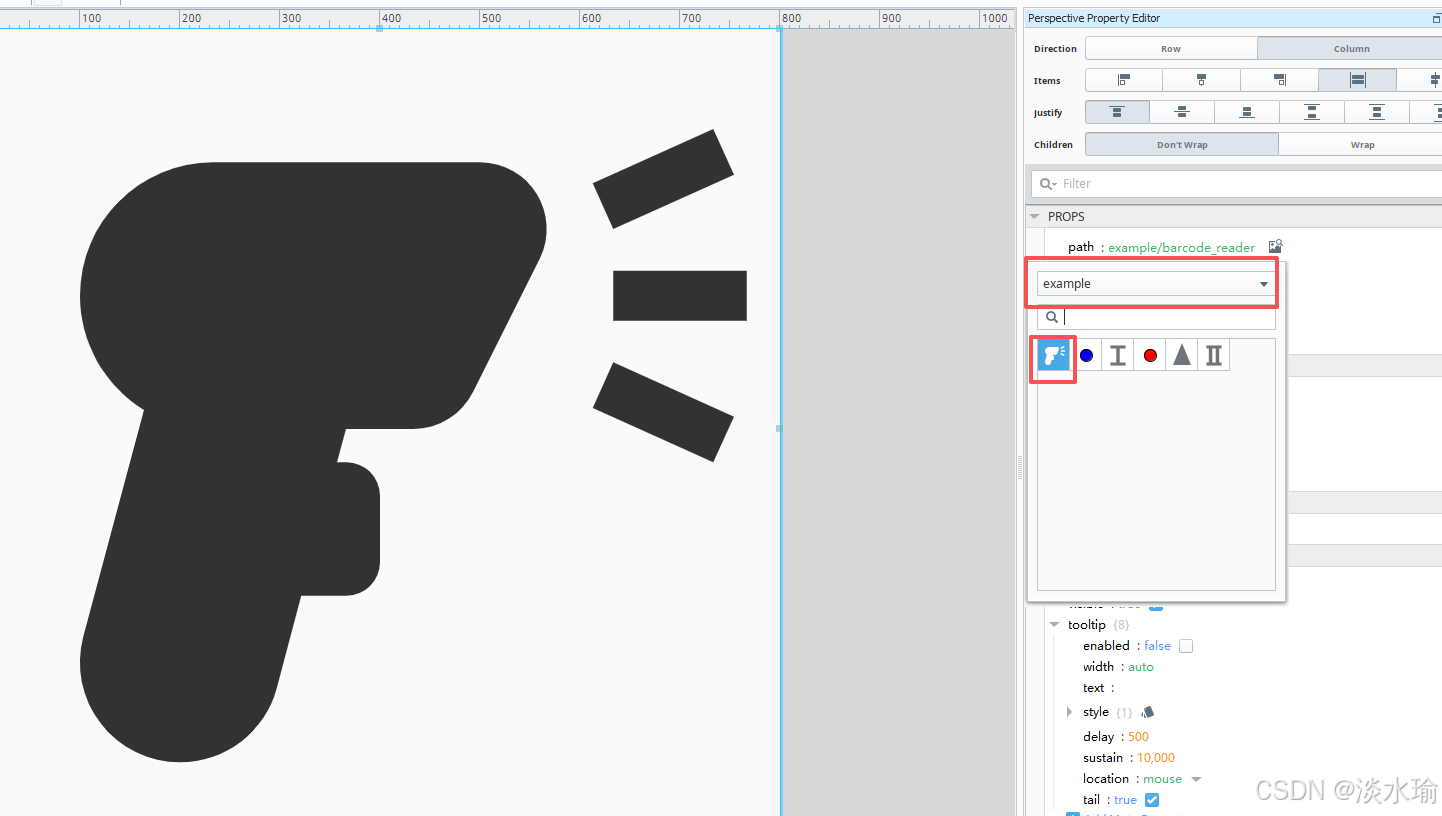Pick the blue circle icon
Viewport: 1442px width, 816px height.
pyautogui.click(x=1086, y=355)
